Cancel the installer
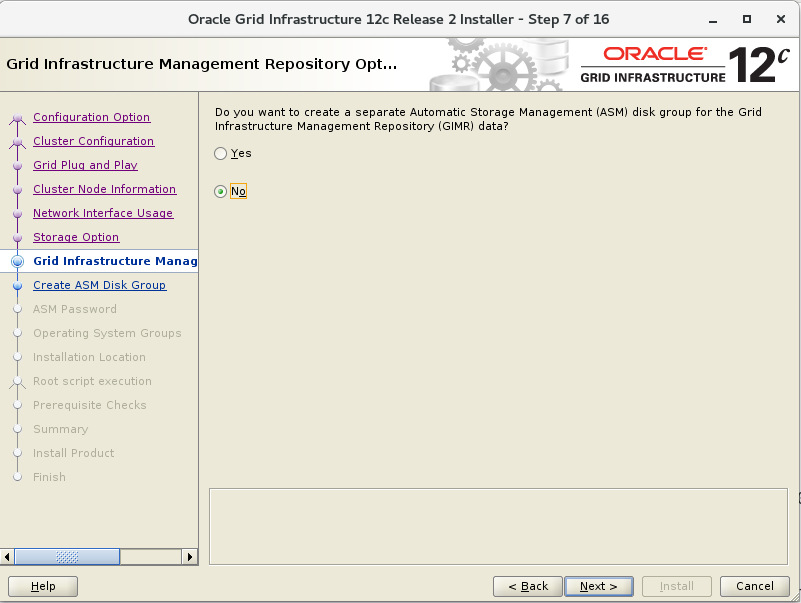The image size is (801, 603). [x=755, y=586]
